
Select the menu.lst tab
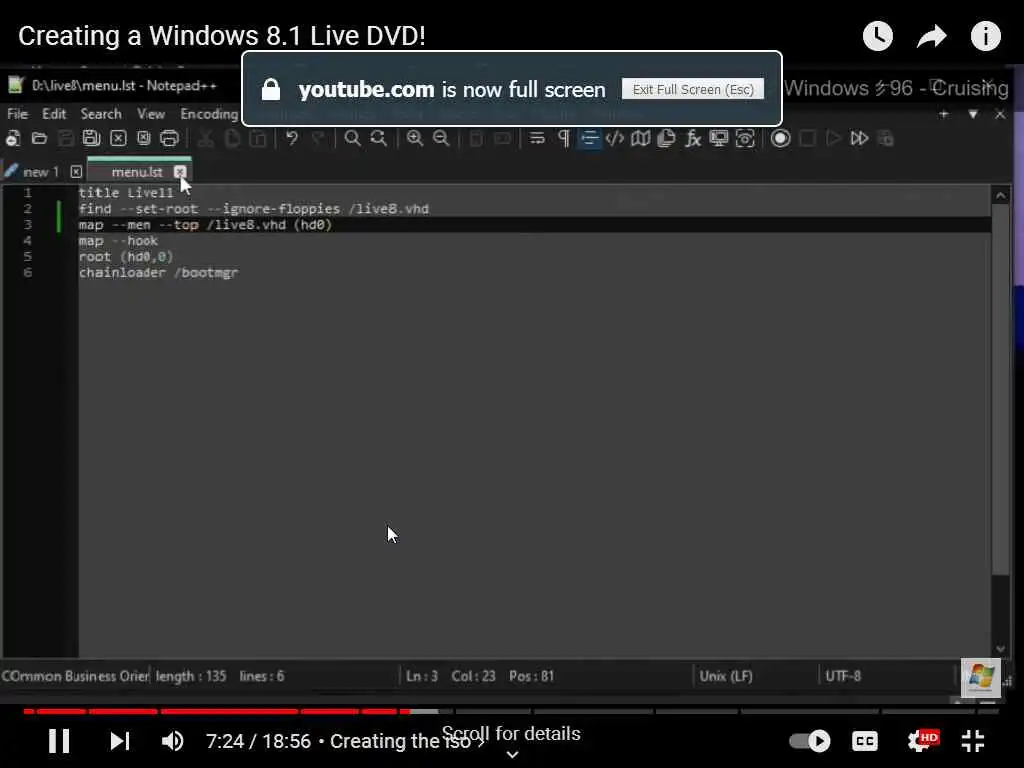(136, 172)
